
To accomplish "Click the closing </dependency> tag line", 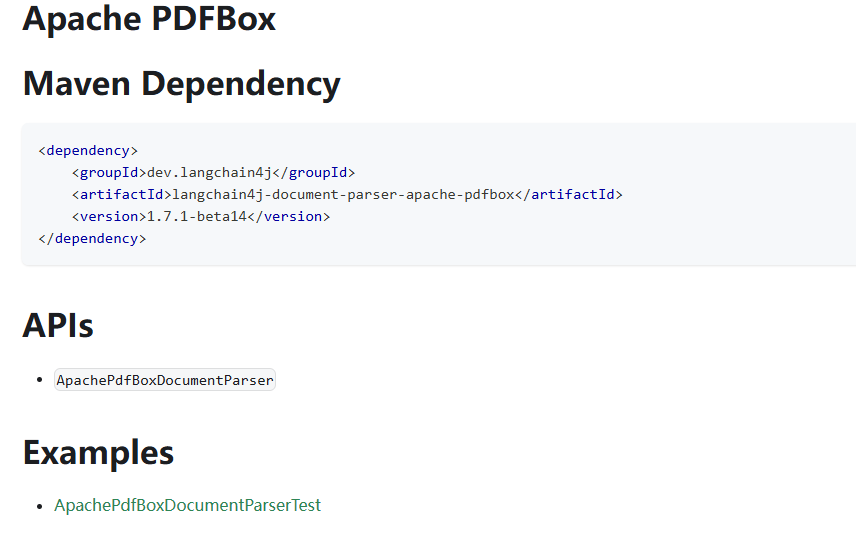I will pyautogui.click(x=92, y=239).
